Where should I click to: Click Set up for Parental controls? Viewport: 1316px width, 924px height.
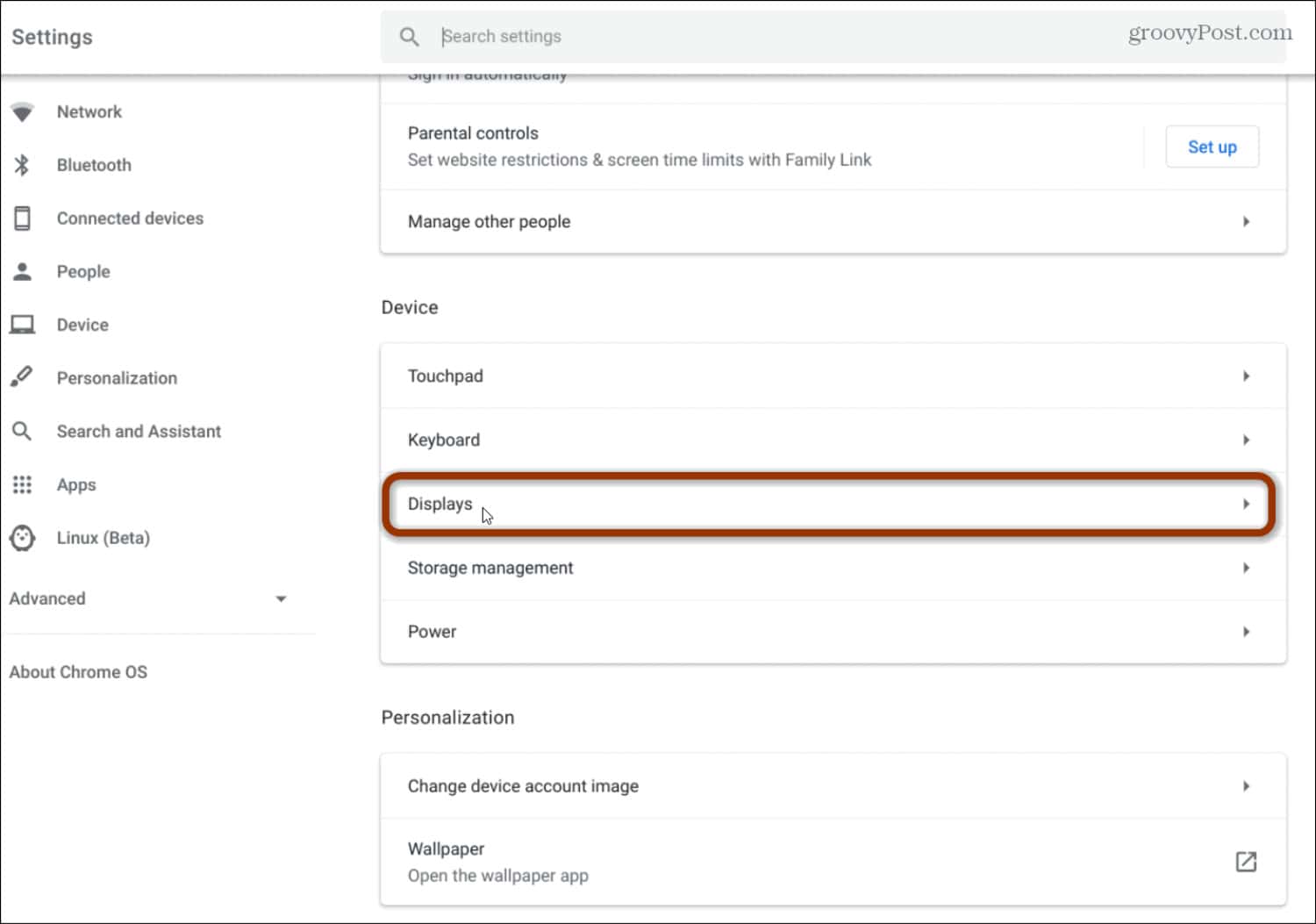[x=1212, y=147]
